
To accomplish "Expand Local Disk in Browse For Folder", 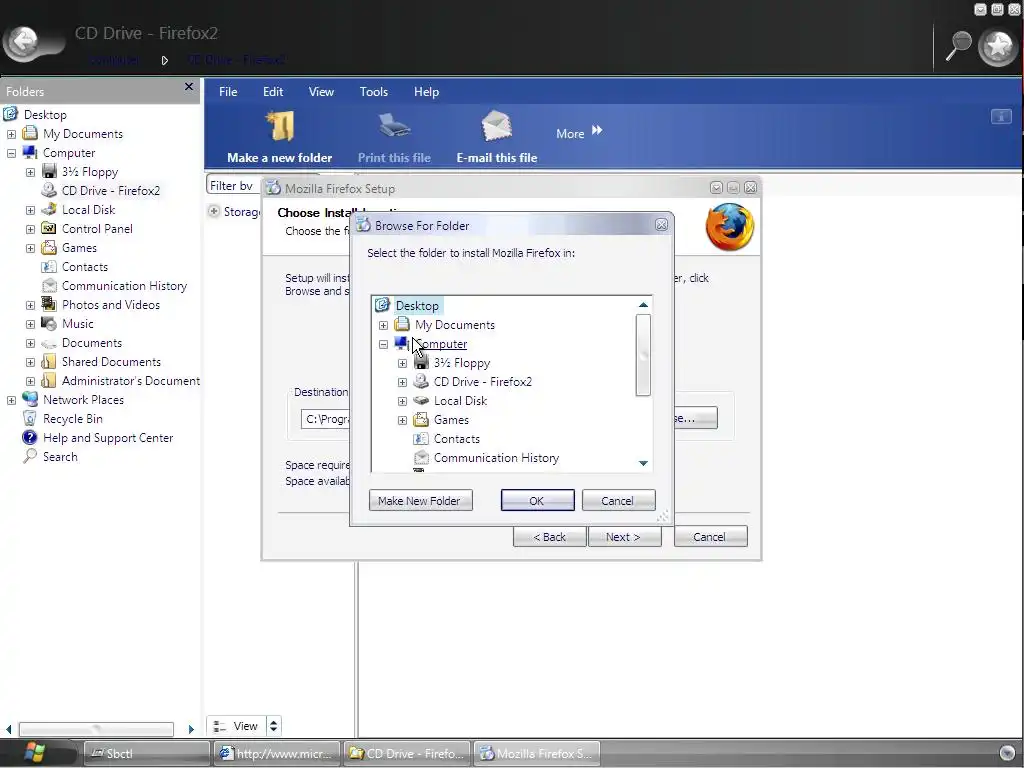I will (402, 401).
